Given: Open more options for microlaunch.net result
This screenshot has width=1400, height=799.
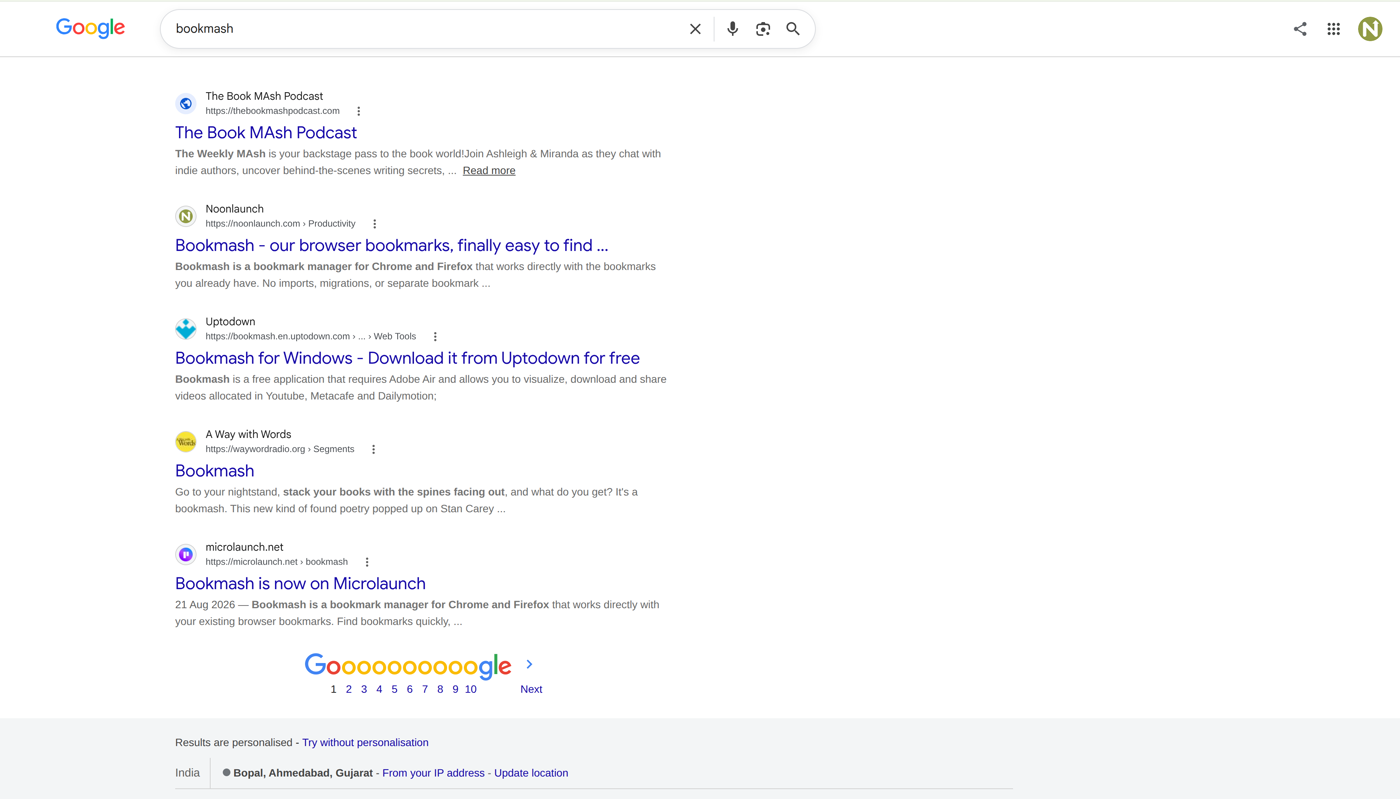Looking at the screenshot, I should [367, 562].
